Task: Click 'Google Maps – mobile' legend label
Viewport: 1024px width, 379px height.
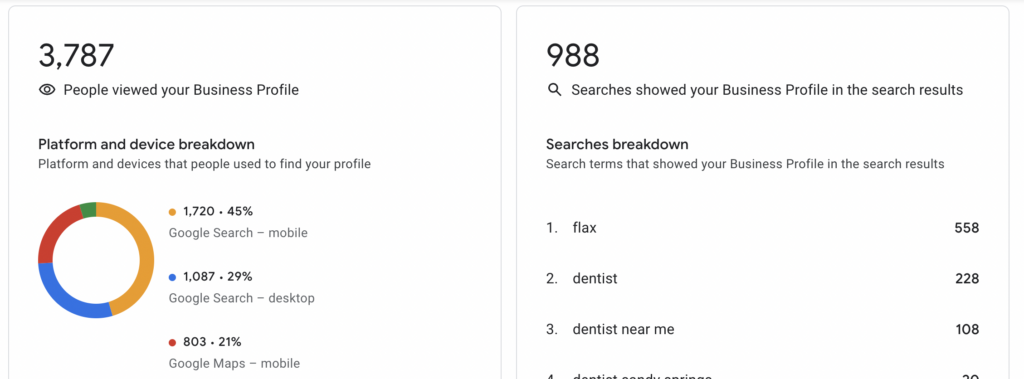Action: pos(234,363)
